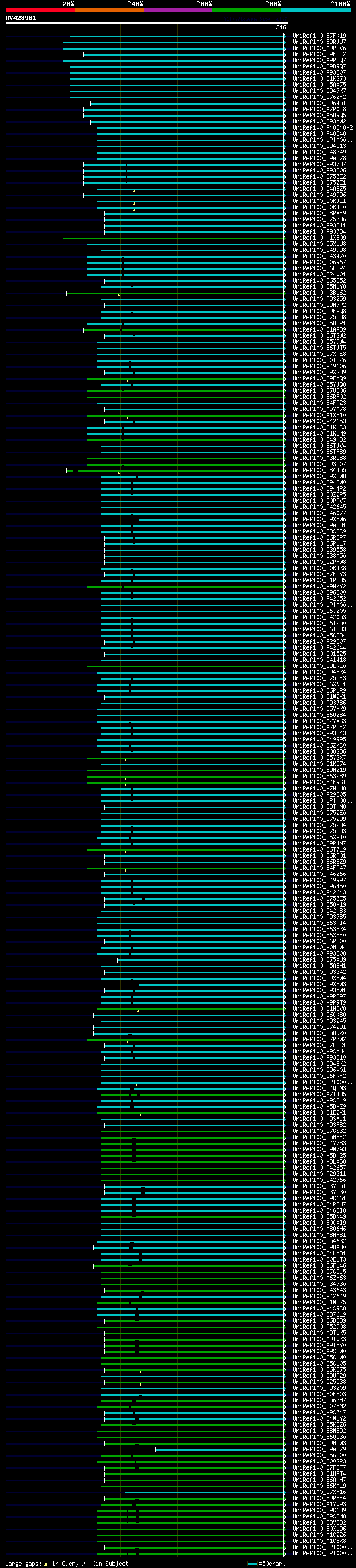Click the query end position 246
The image size is (356, 1568).
281,27
